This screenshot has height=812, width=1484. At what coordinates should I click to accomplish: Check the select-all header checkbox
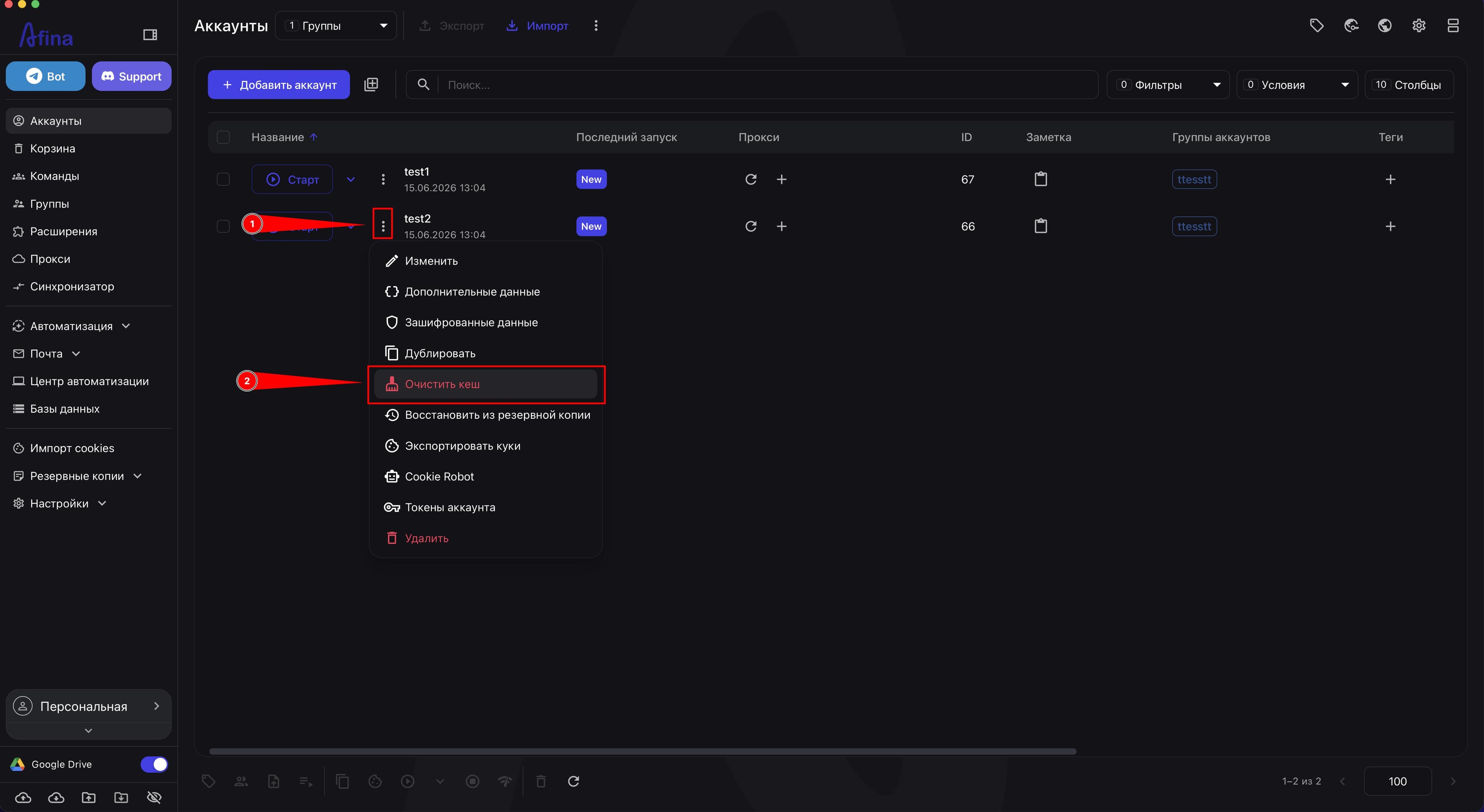click(x=223, y=137)
